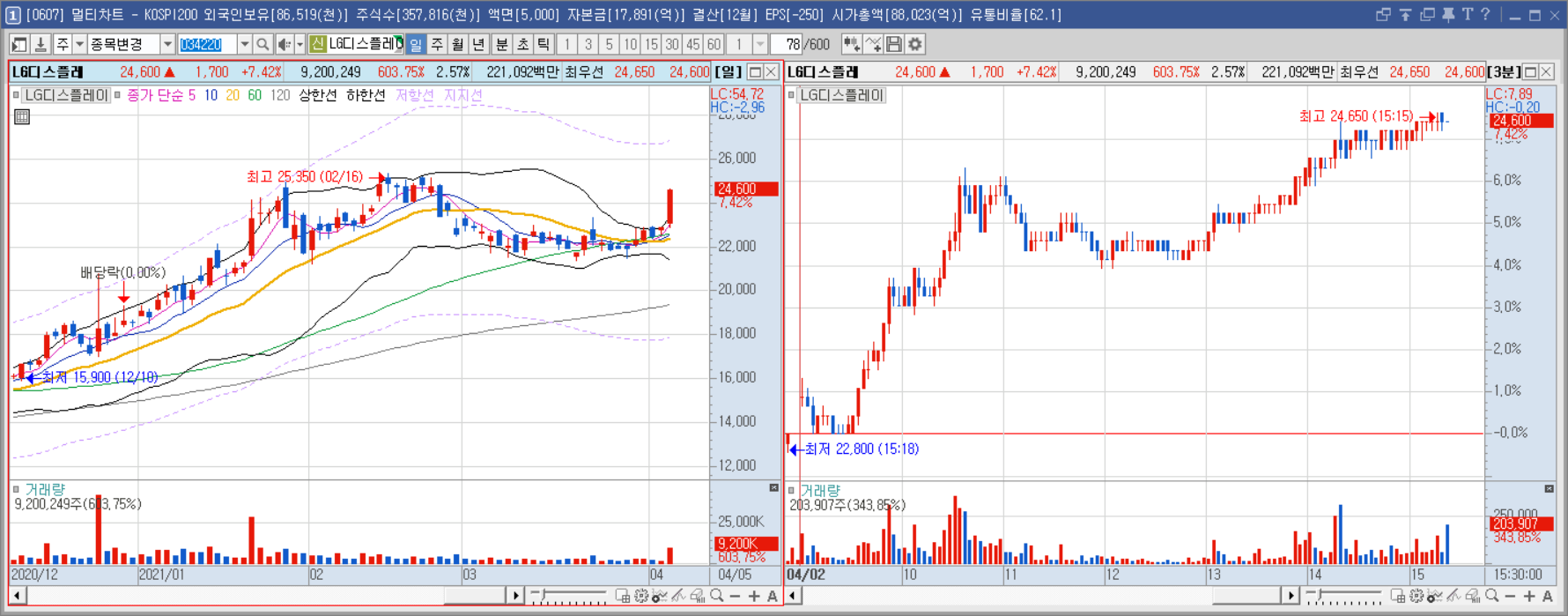Select the 일 (daily) period toggle

click(416, 44)
